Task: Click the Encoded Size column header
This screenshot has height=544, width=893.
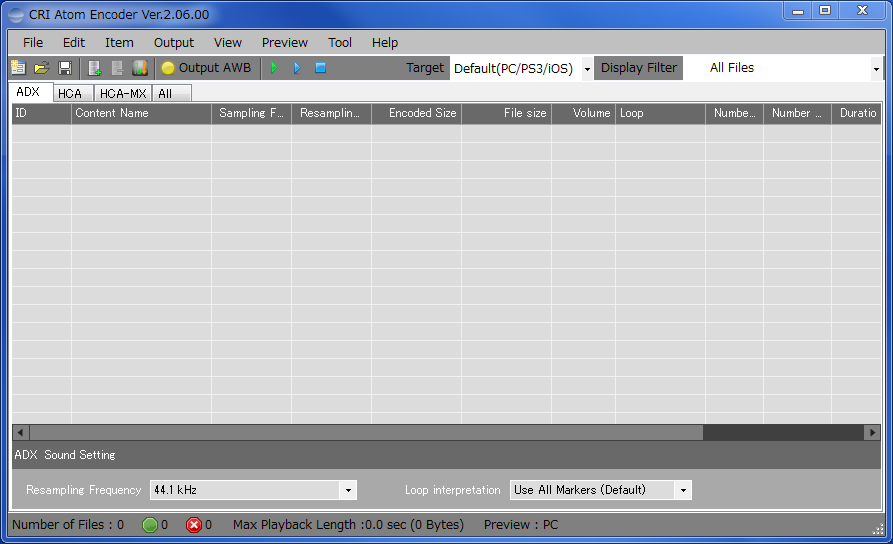Action: 416,113
